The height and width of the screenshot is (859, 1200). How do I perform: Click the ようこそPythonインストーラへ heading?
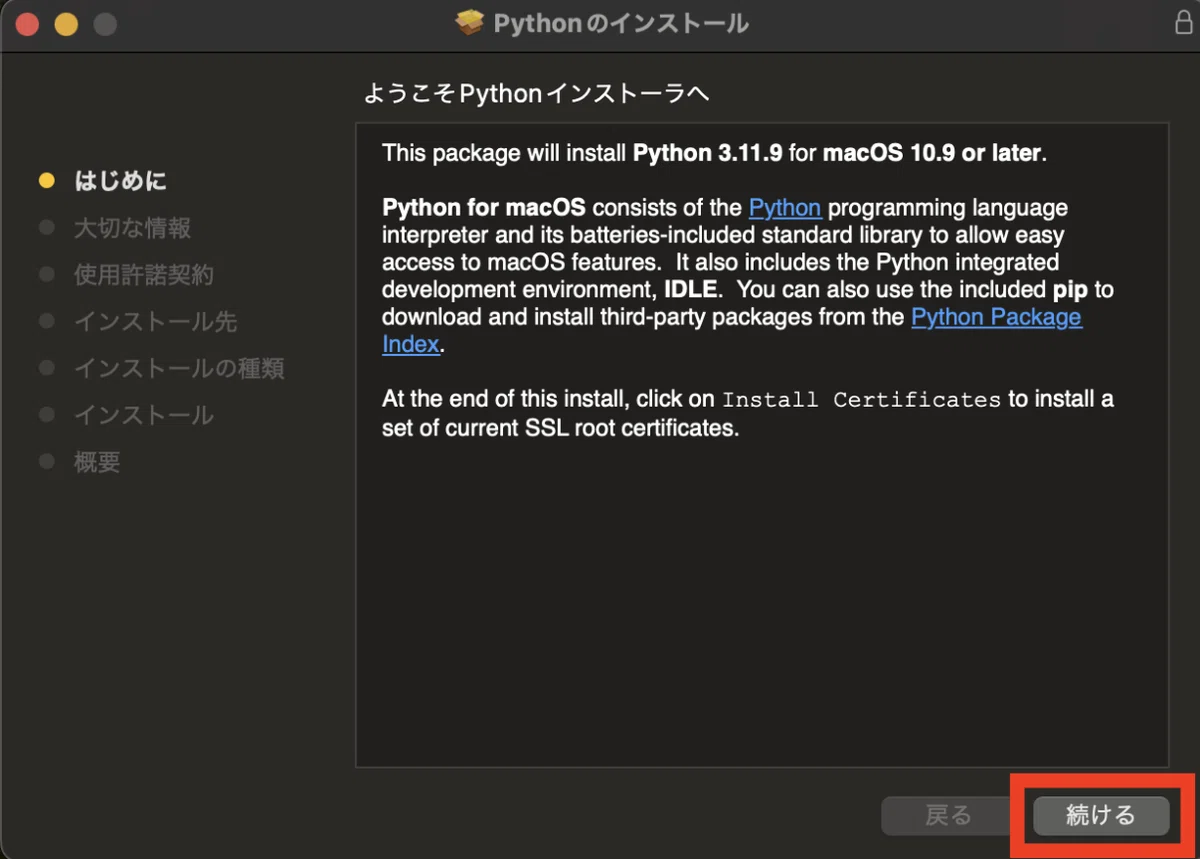(536, 94)
